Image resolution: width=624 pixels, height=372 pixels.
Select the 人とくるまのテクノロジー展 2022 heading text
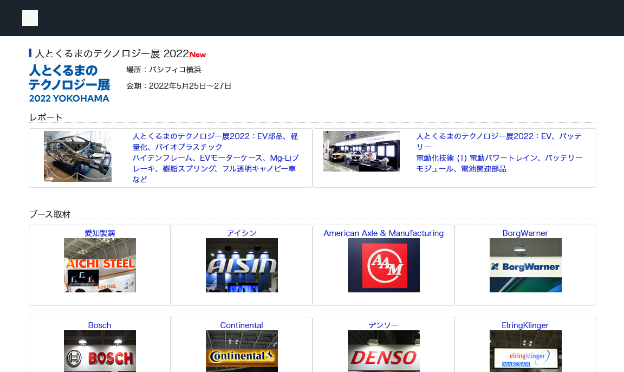tap(112, 53)
